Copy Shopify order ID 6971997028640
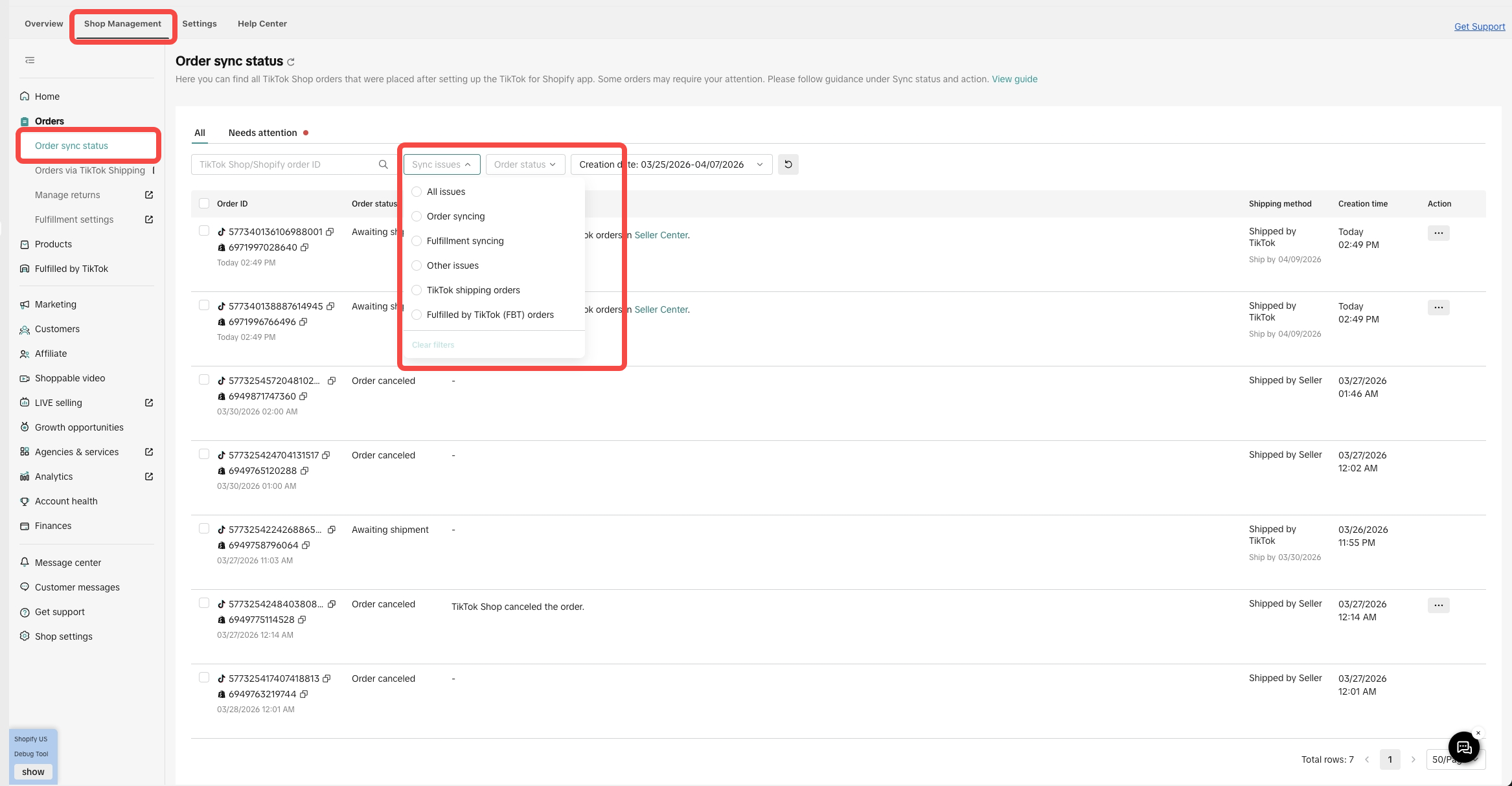Viewport: 1512px width, 786px height. (x=304, y=247)
